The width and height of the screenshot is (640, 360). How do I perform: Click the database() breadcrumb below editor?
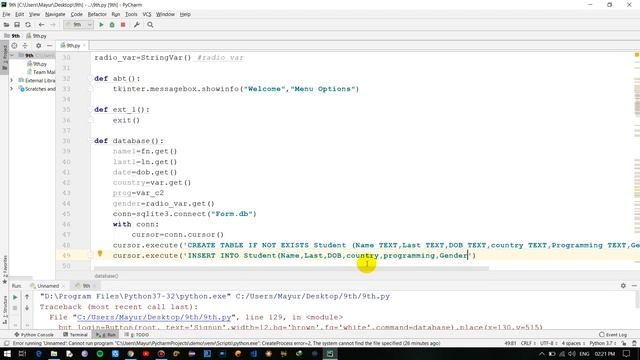coord(106,276)
